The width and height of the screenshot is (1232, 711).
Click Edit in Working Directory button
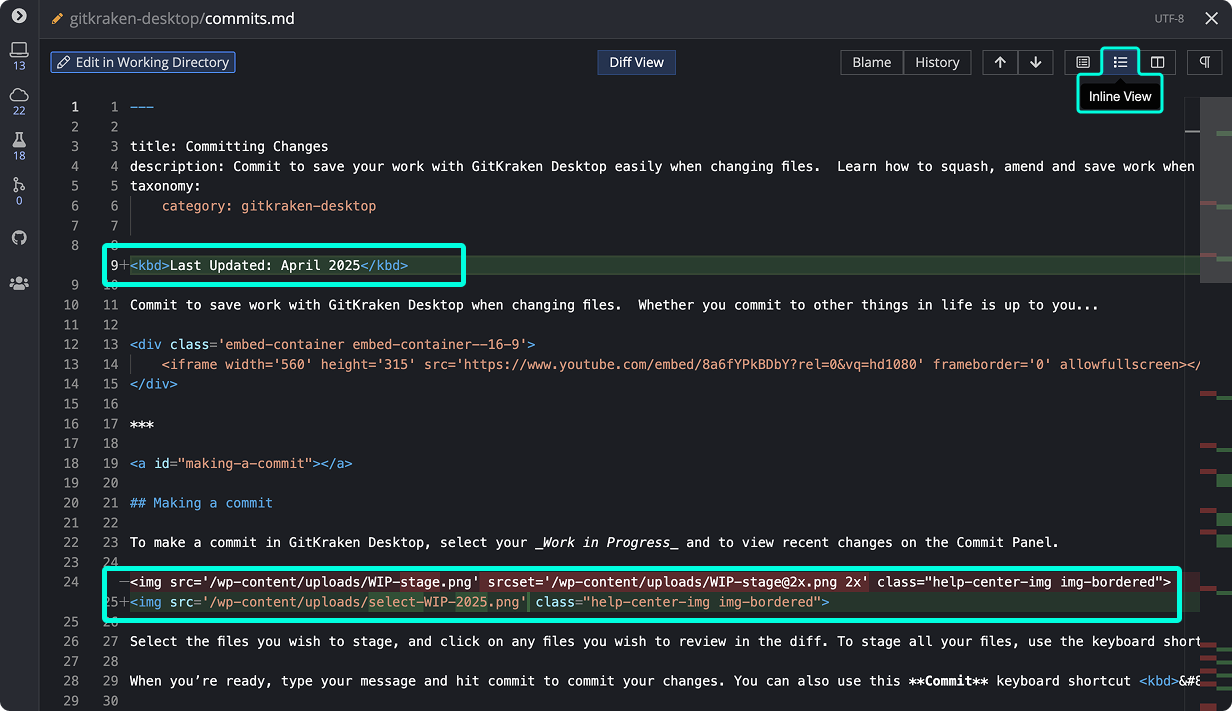click(143, 62)
